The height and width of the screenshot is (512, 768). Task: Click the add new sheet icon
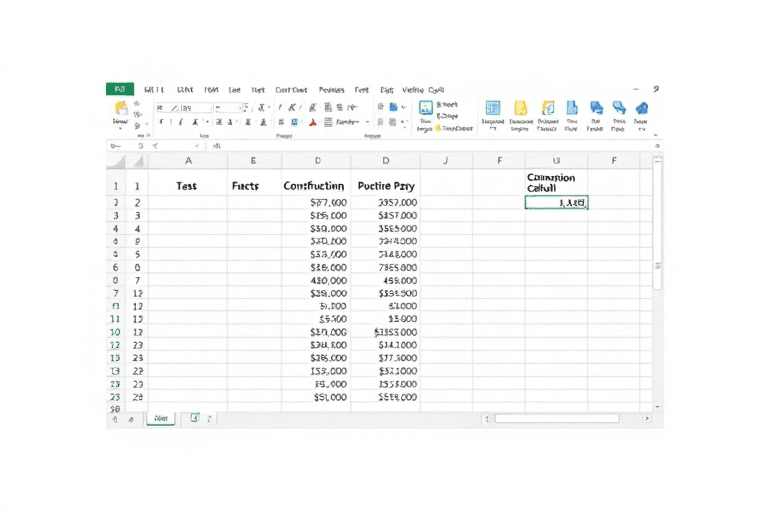(x=194, y=418)
